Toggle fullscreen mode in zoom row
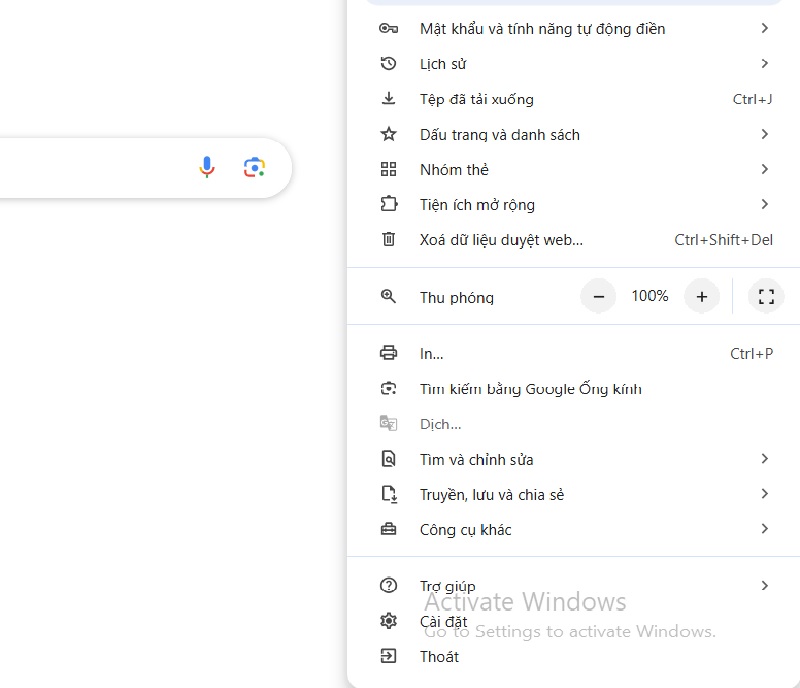The width and height of the screenshot is (800, 688). pos(766,297)
